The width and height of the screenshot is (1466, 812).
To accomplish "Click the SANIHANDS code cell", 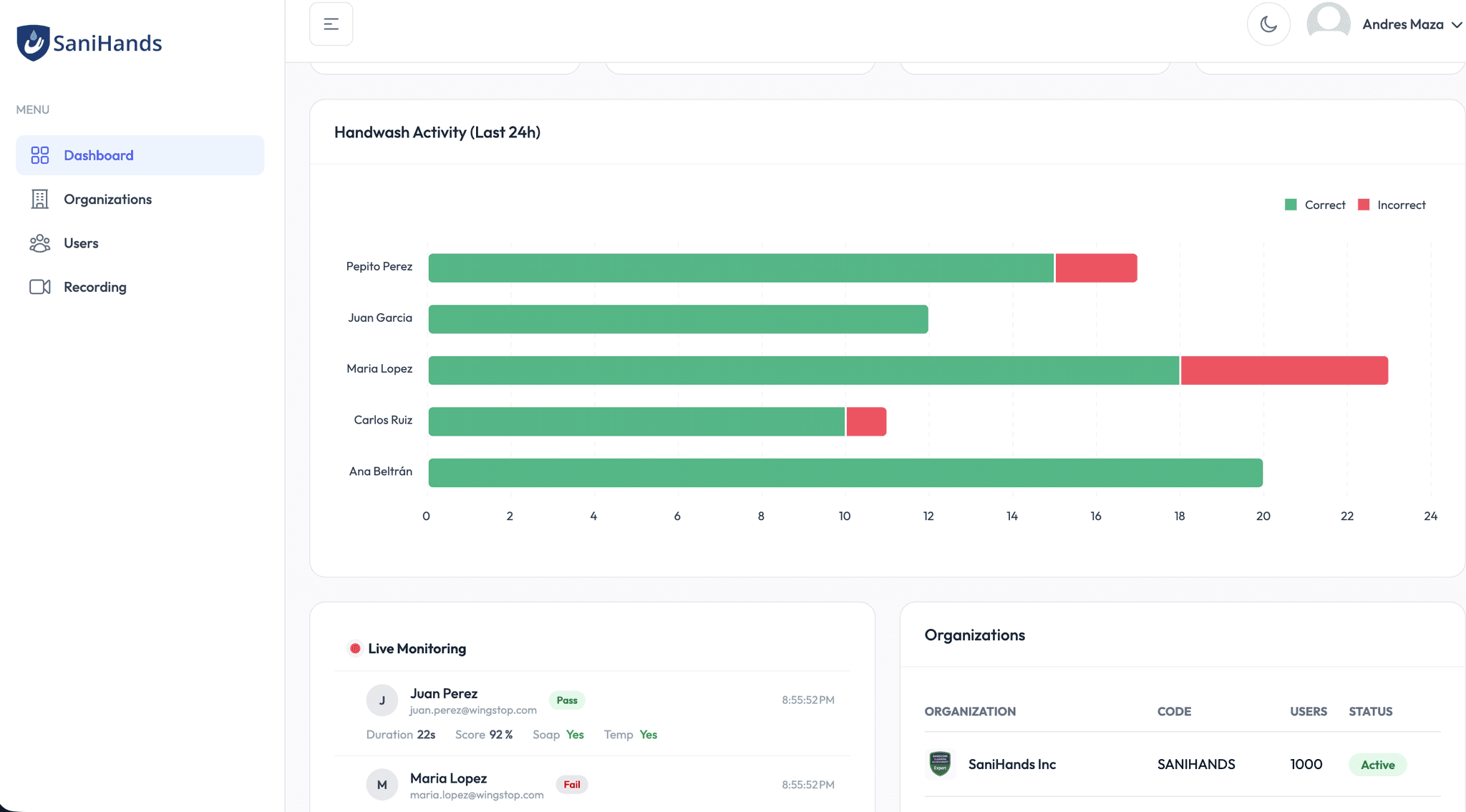I will [1196, 764].
